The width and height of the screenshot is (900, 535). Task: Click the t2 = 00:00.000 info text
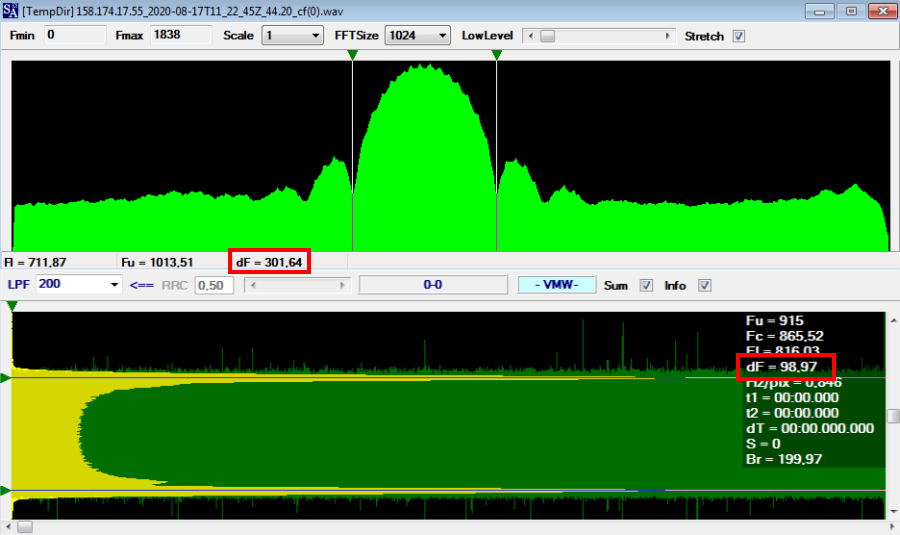[x=792, y=413]
